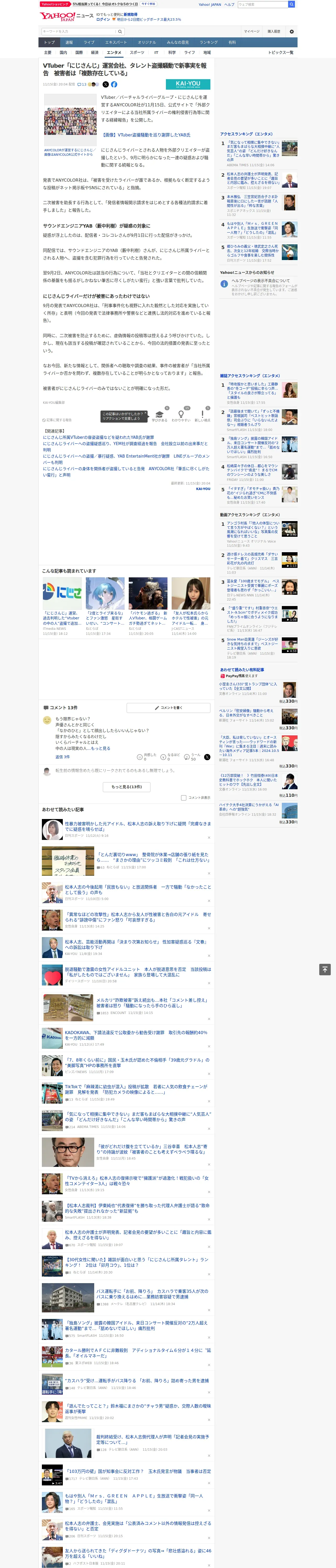Share article on Facebook
336x1568 pixels.
(114, 85)
